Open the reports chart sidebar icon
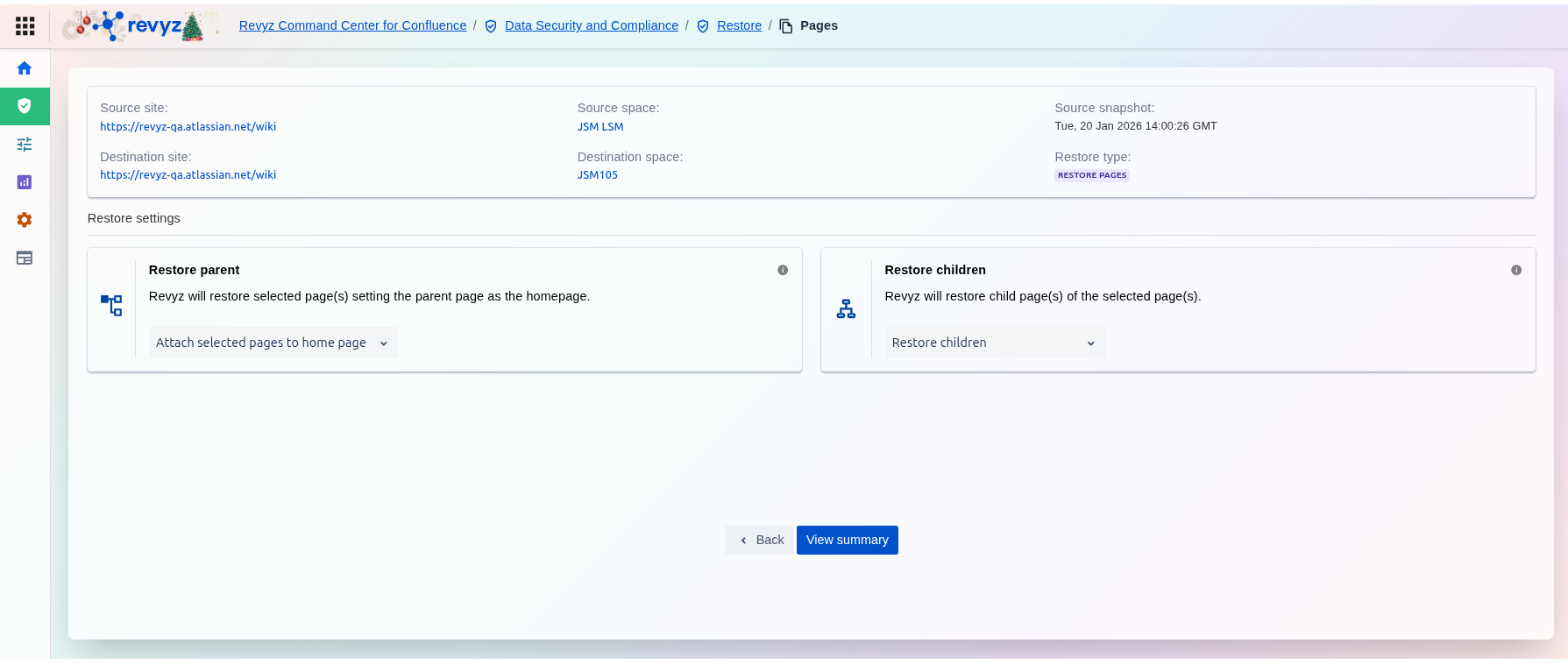Image resolution: width=1568 pixels, height=665 pixels. coord(25,182)
